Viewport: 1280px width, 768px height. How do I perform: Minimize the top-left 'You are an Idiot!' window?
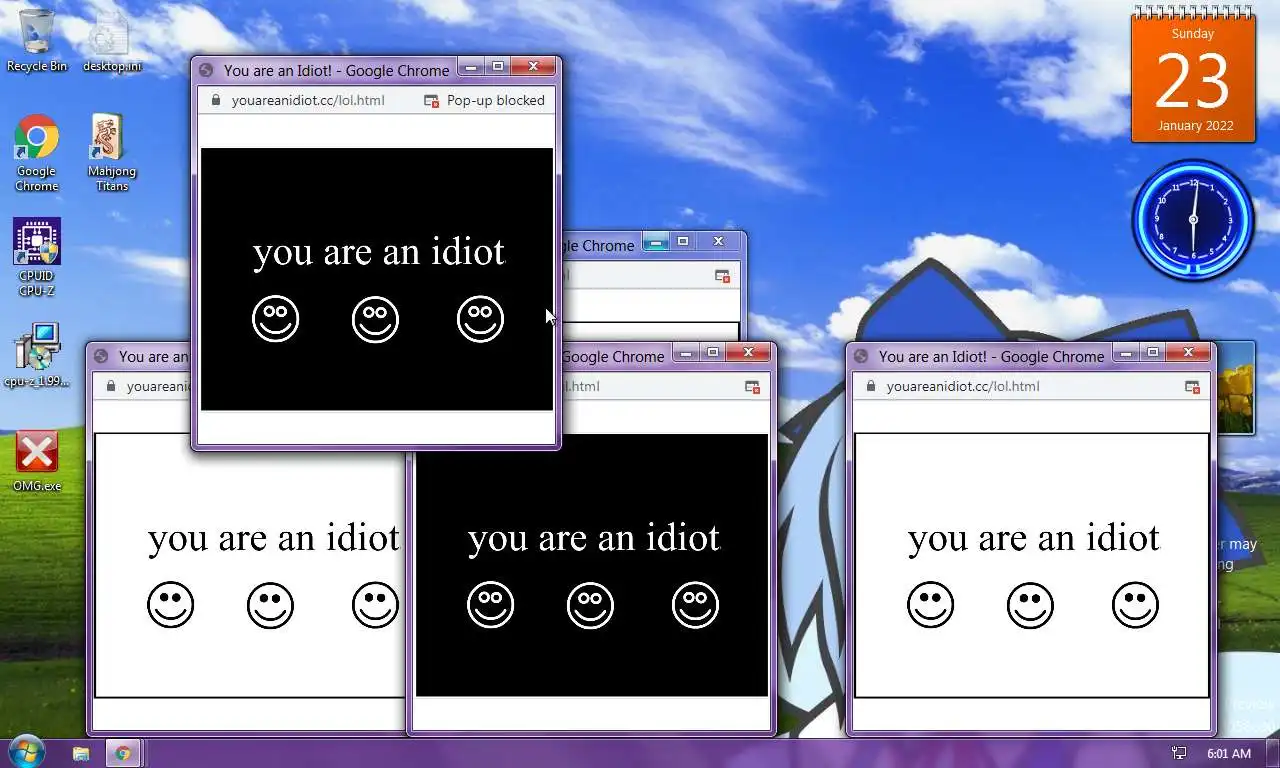[x=471, y=66]
